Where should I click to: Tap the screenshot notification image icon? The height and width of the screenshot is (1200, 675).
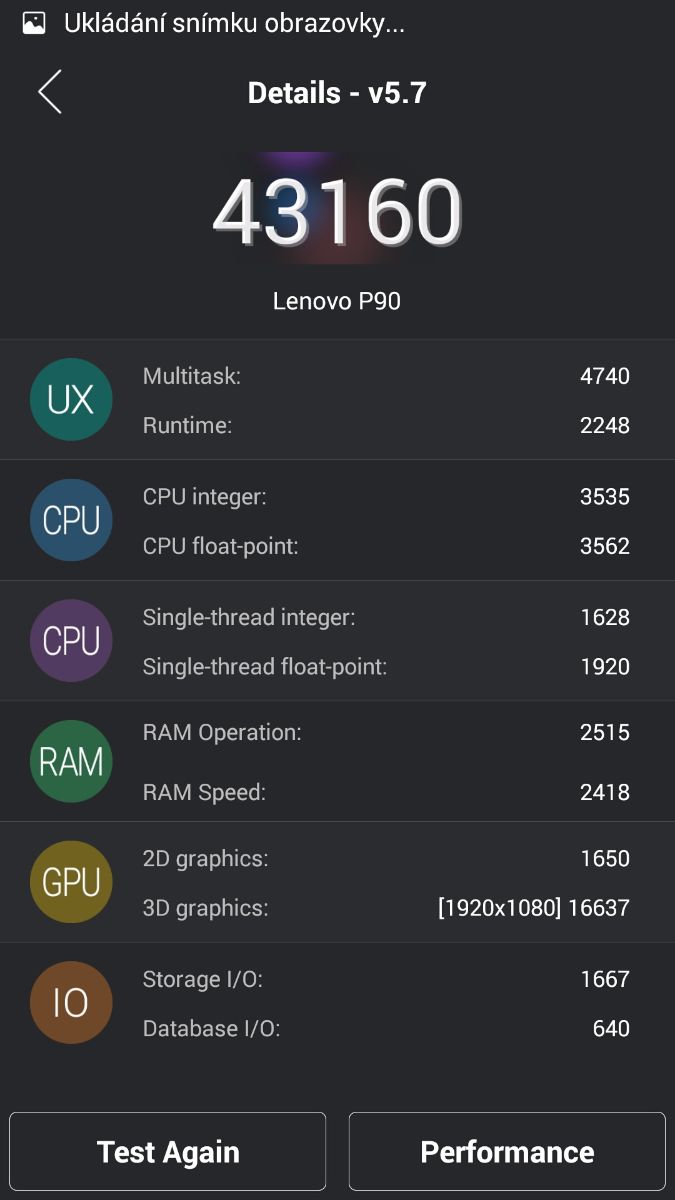(34, 23)
